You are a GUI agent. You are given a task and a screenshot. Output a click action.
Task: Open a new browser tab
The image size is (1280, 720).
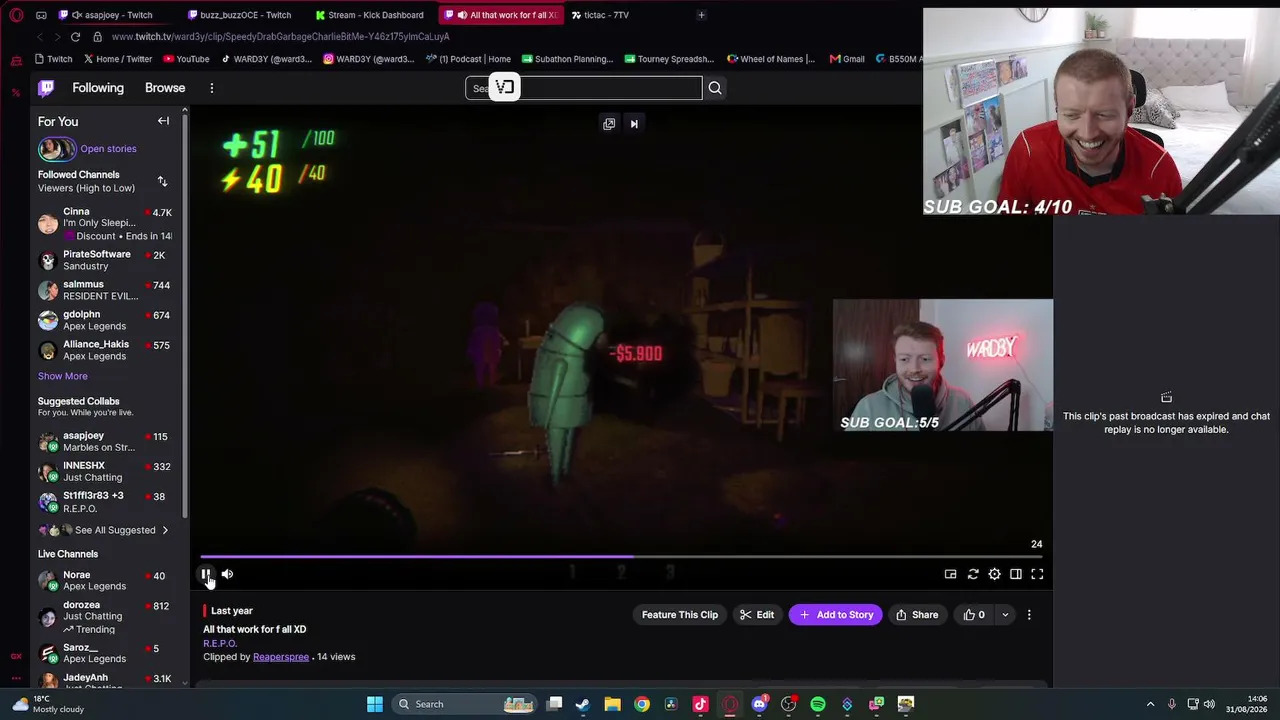[x=701, y=15]
